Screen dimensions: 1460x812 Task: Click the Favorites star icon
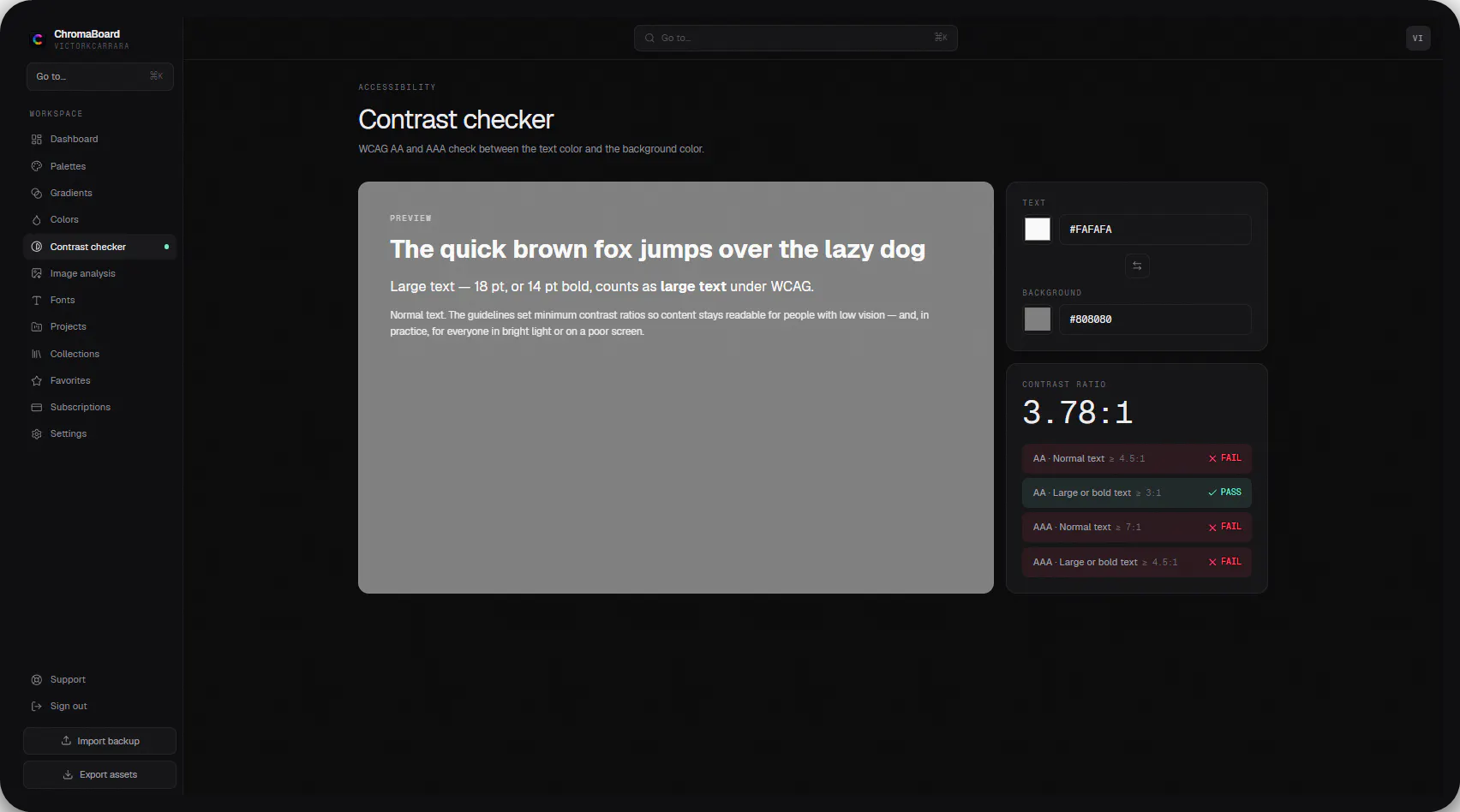36,380
